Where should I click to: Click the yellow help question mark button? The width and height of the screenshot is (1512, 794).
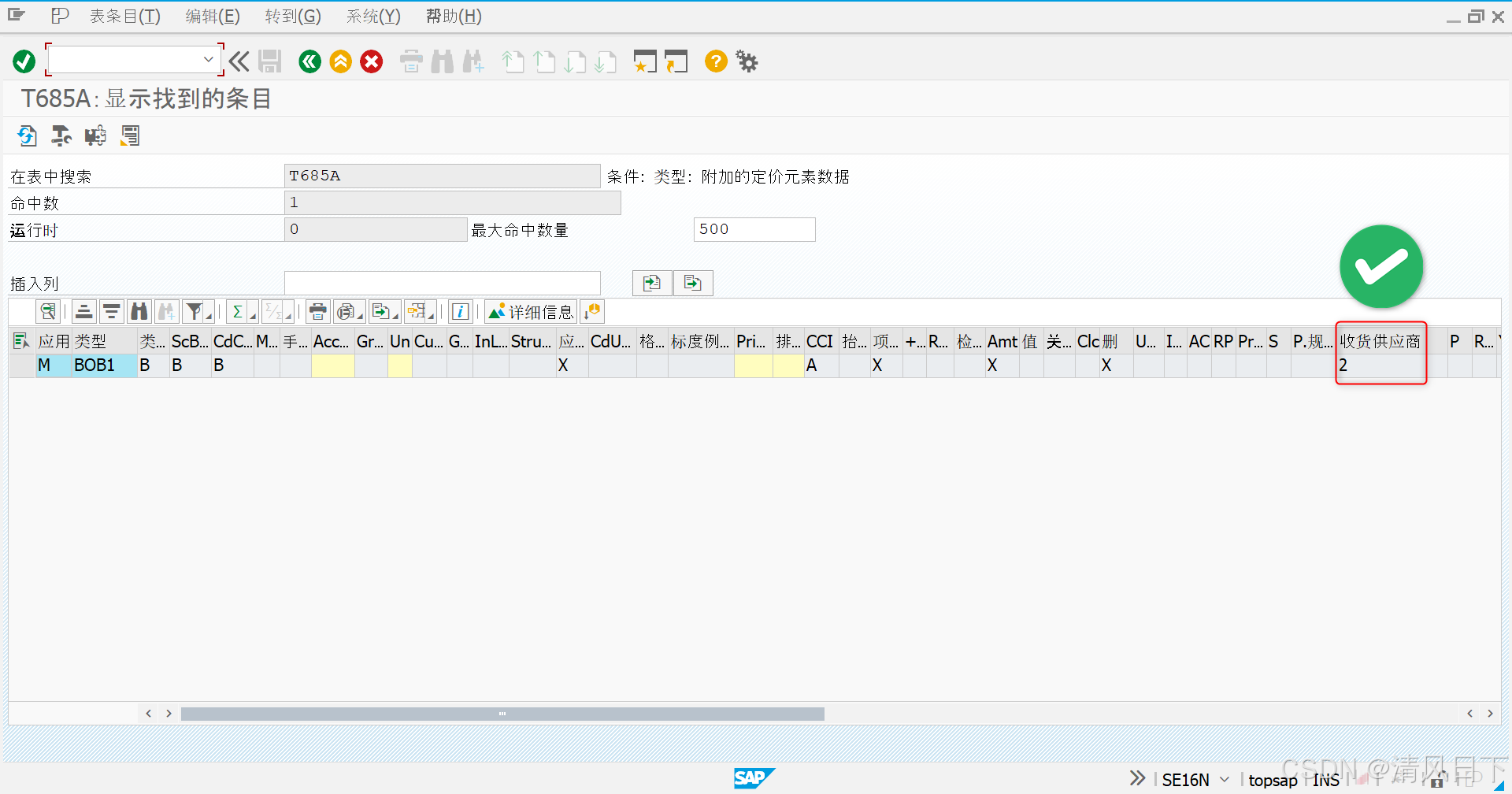tap(715, 61)
